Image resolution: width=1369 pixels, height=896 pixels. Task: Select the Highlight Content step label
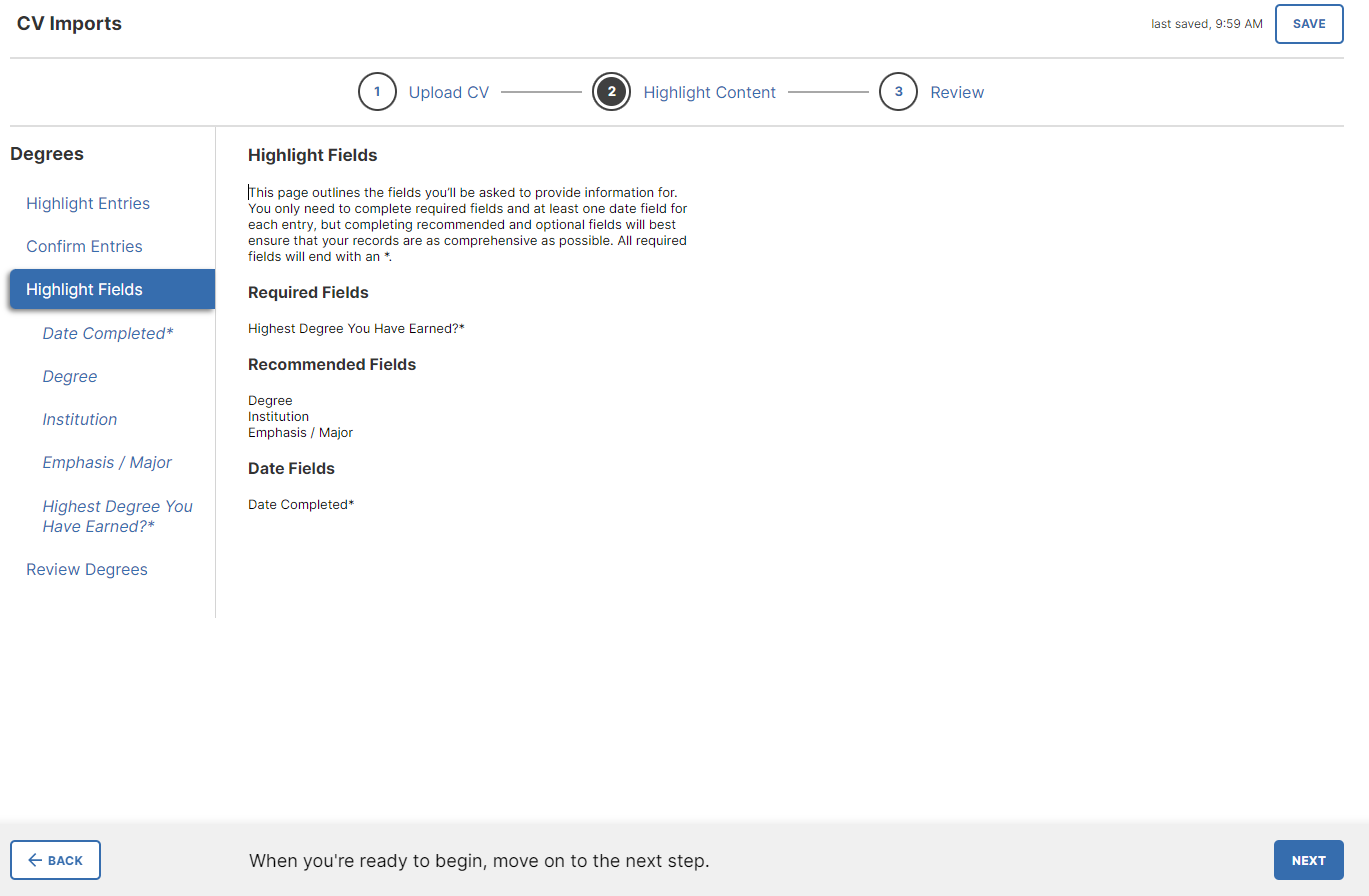(x=710, y=91)
